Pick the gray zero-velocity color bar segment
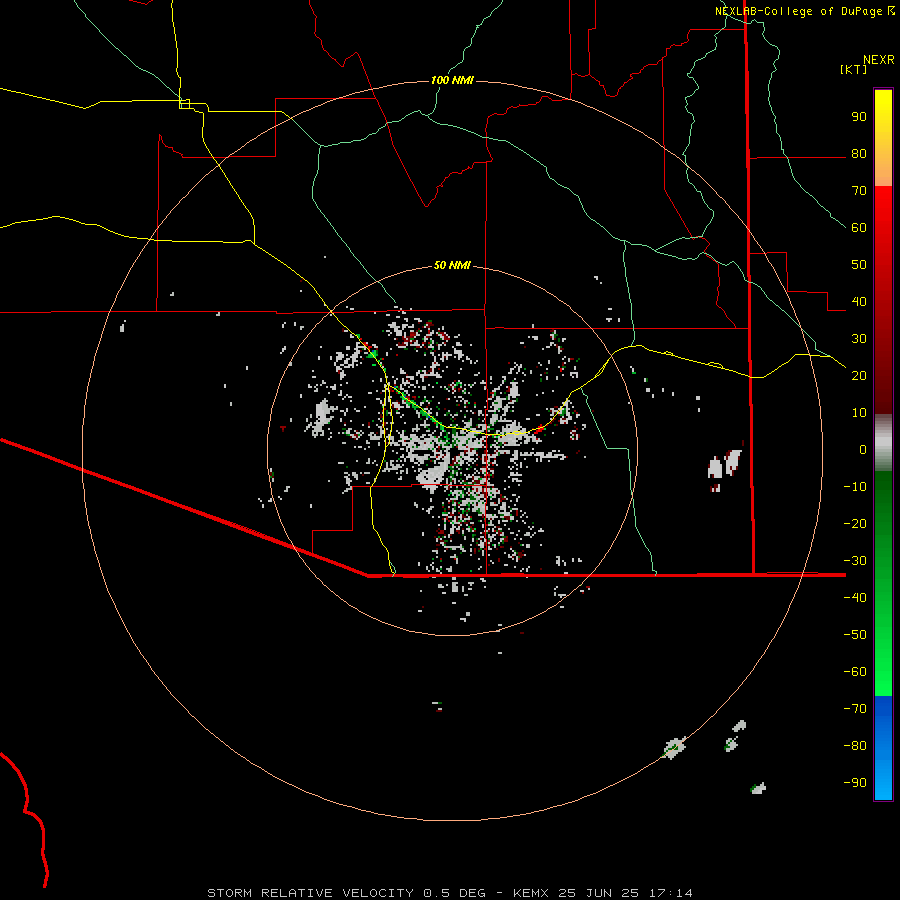The width and height of the screenshot is (900, 900). tap(883, 443)
